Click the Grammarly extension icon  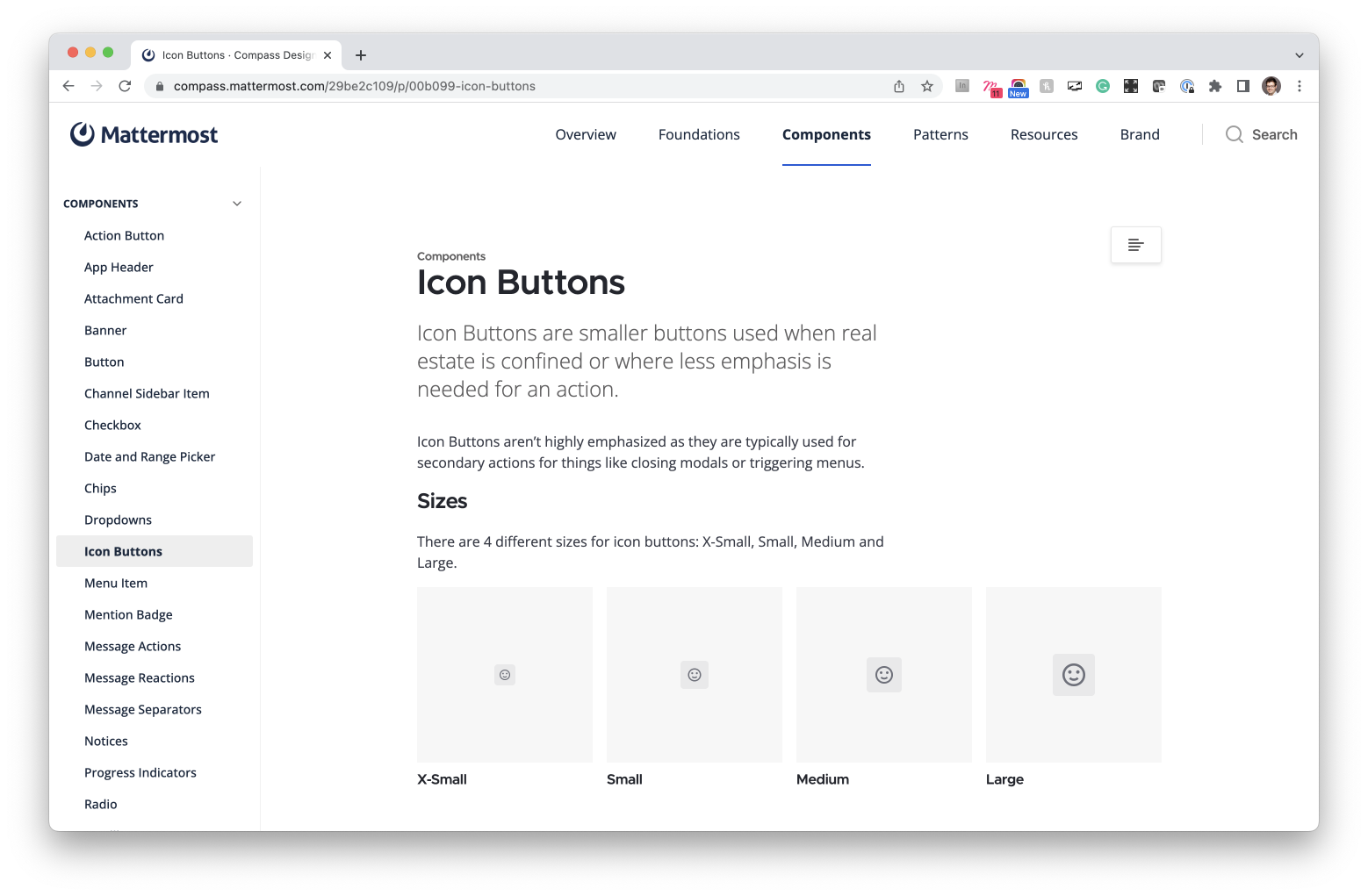1103,86
